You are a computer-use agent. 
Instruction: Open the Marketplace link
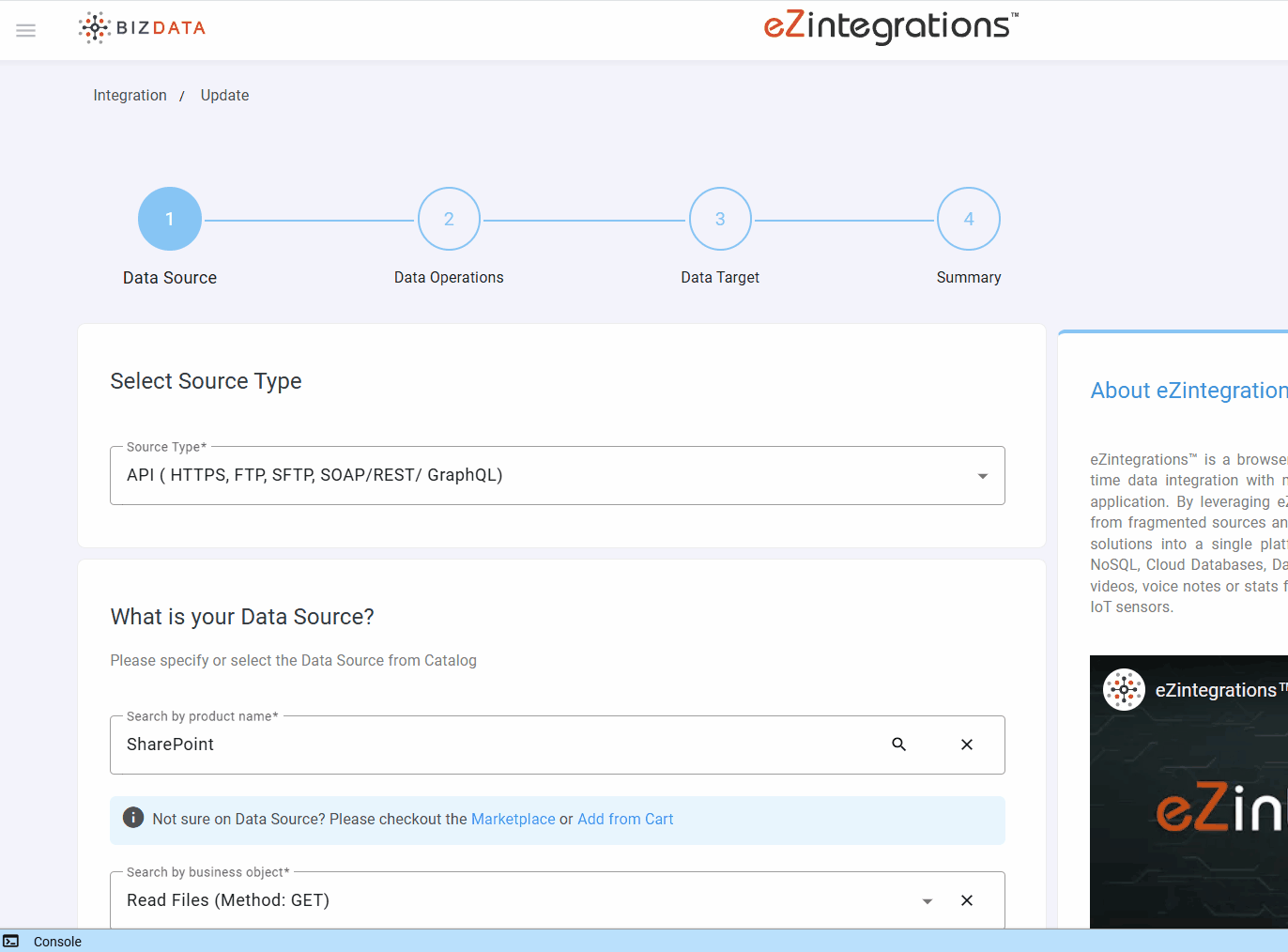(513, 819)
